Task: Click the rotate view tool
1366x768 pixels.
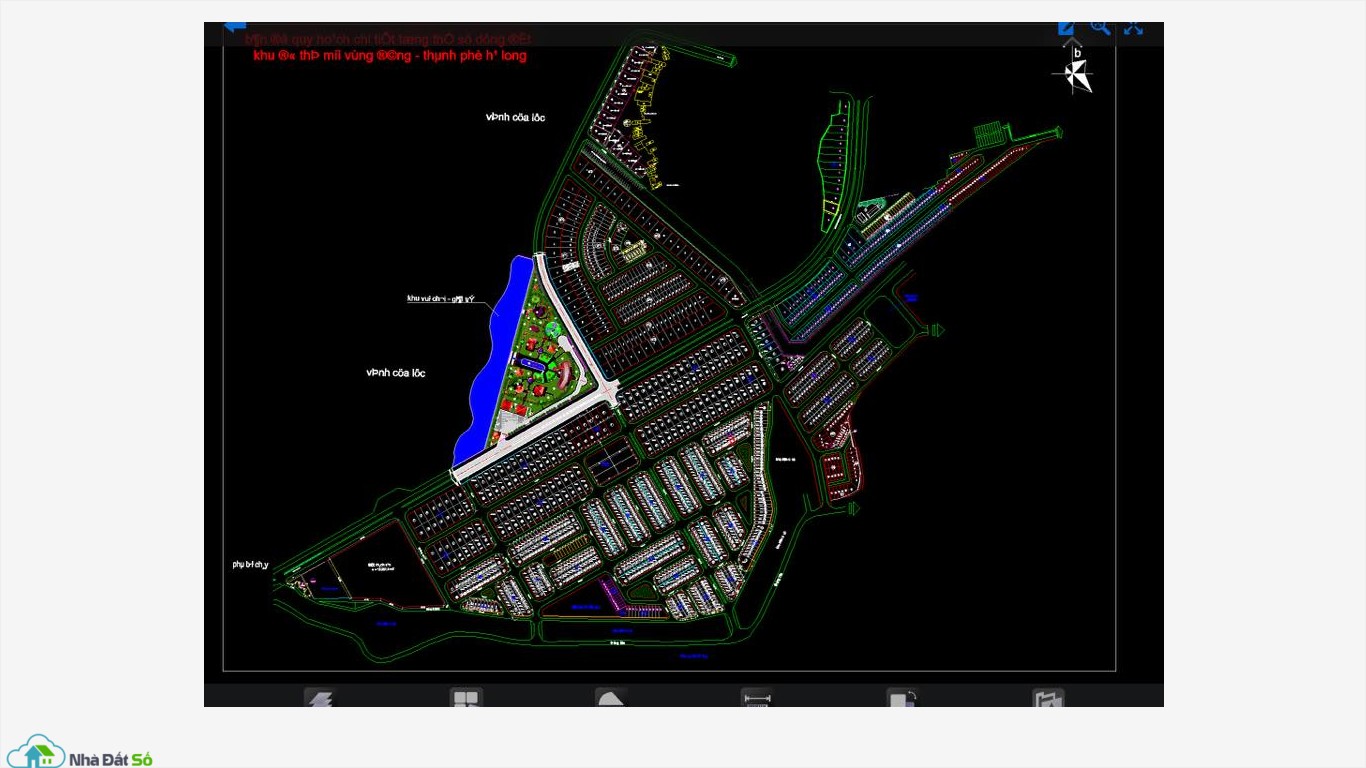Action: (x=902, y=698)
